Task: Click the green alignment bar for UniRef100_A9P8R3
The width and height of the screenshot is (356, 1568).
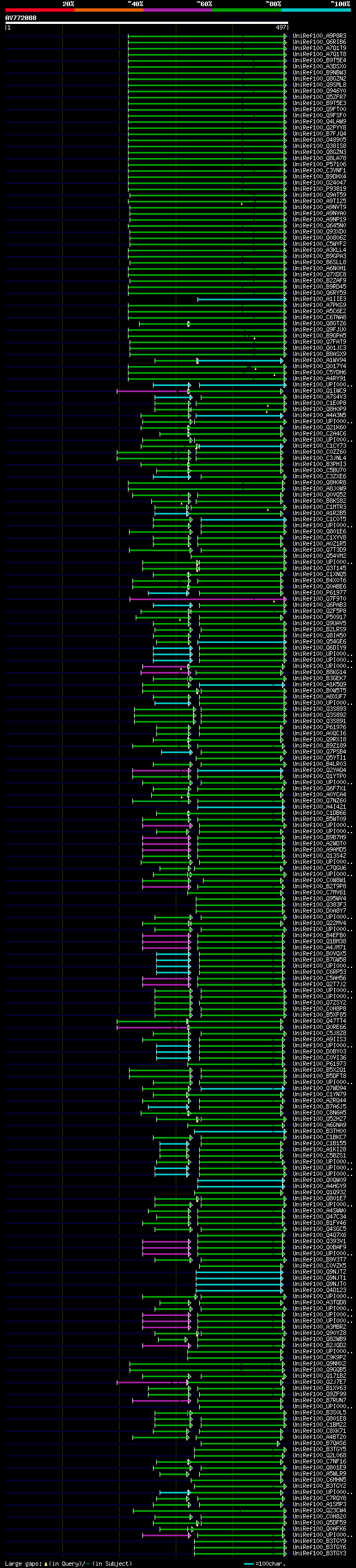Action: coord(207,37)
